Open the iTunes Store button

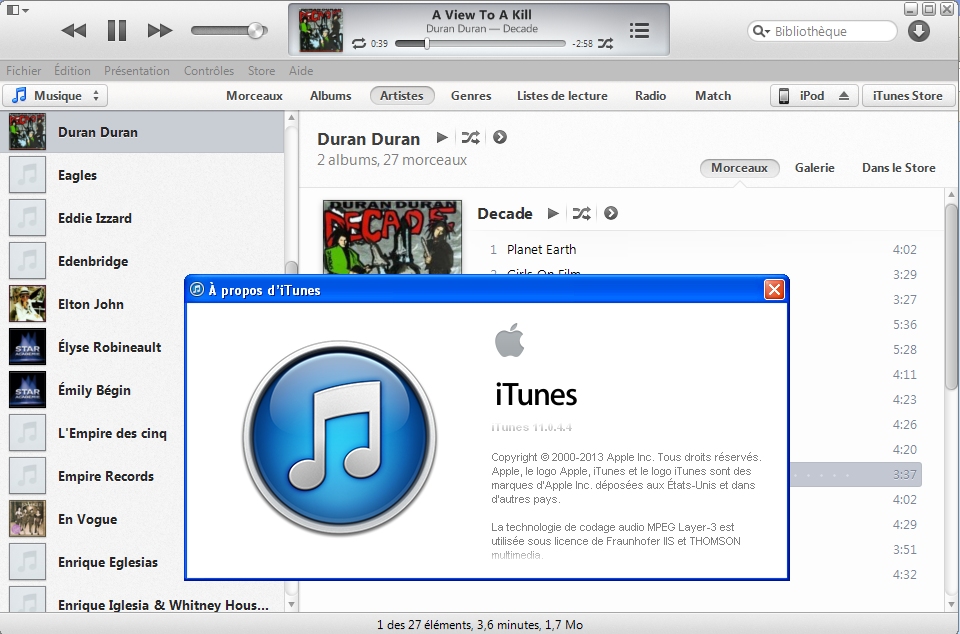point(907,95)
